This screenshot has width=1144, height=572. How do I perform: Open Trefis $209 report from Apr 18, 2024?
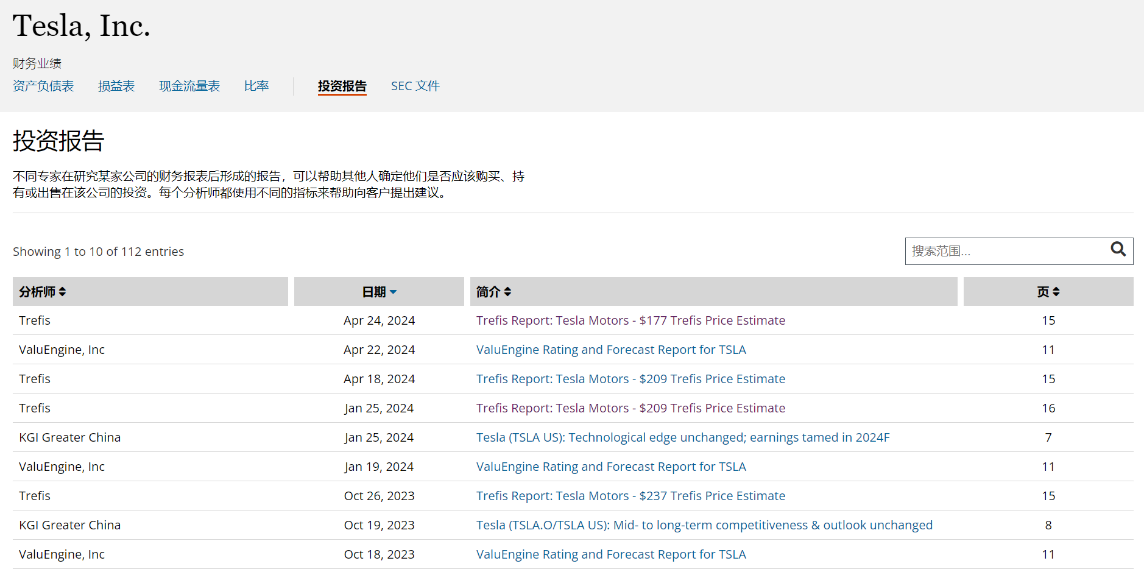point(630,379)
